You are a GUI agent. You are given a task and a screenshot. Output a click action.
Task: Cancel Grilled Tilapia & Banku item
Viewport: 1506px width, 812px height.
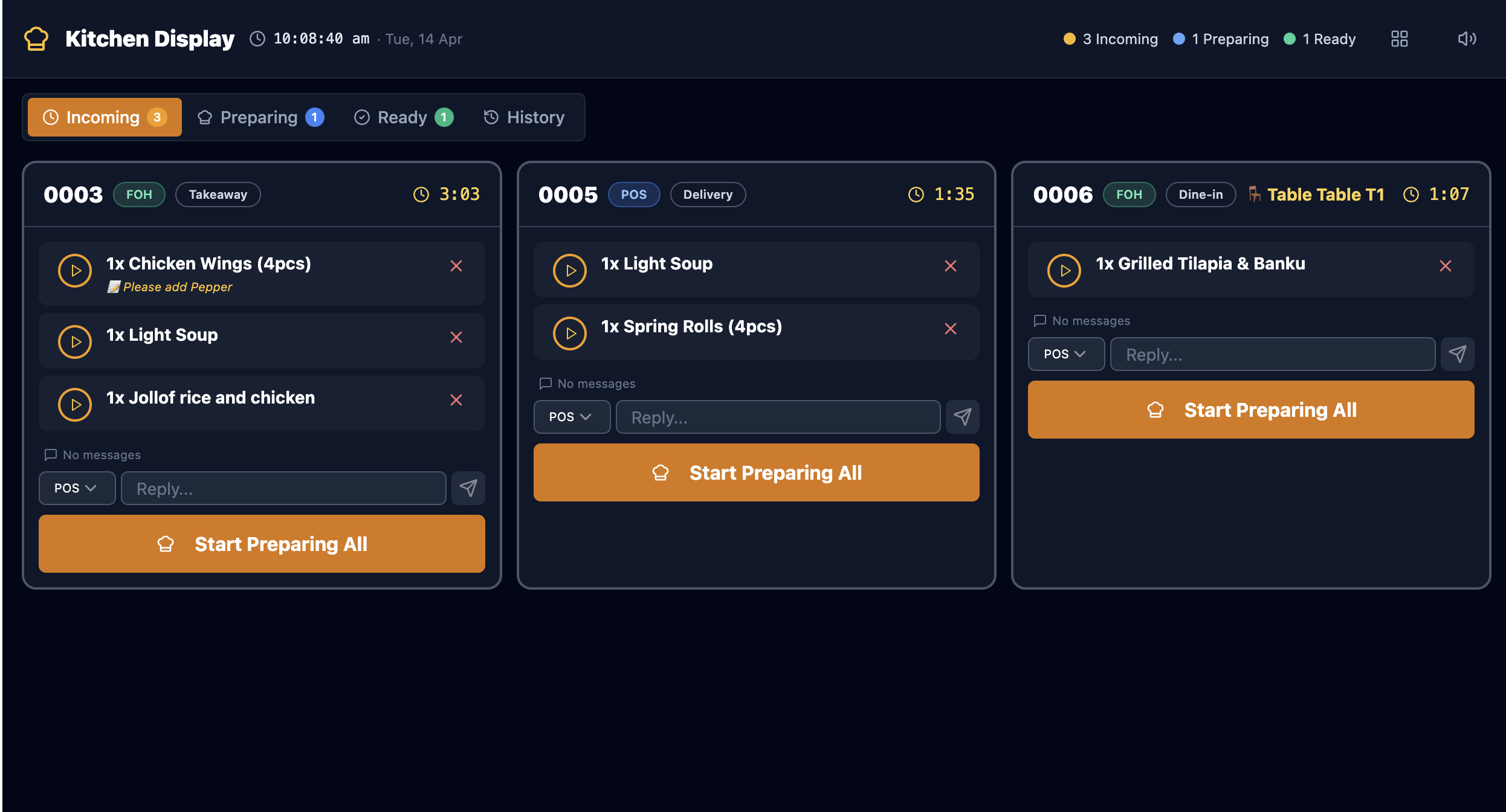[x=1446, y=266]
